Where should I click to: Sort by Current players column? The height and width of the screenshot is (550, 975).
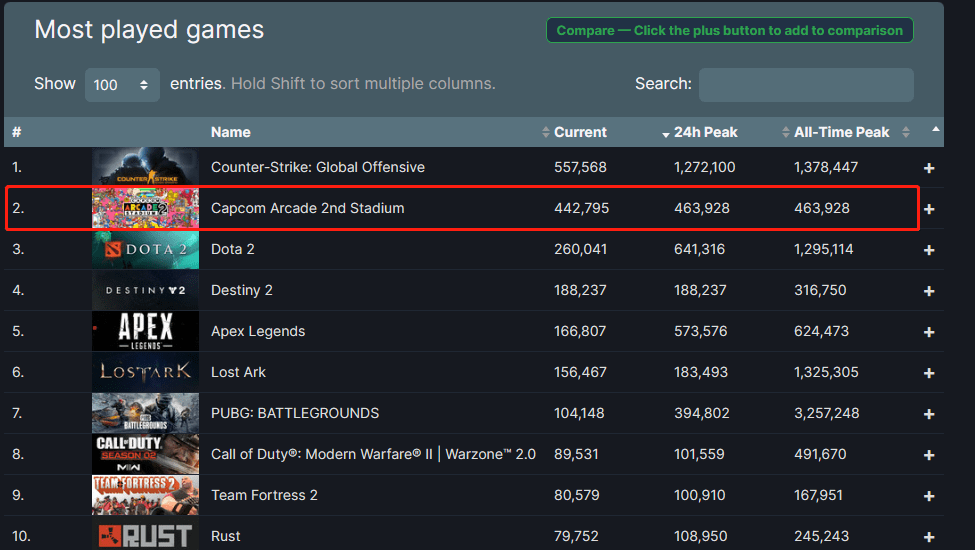pyautogui.click(x=580, y=132)
